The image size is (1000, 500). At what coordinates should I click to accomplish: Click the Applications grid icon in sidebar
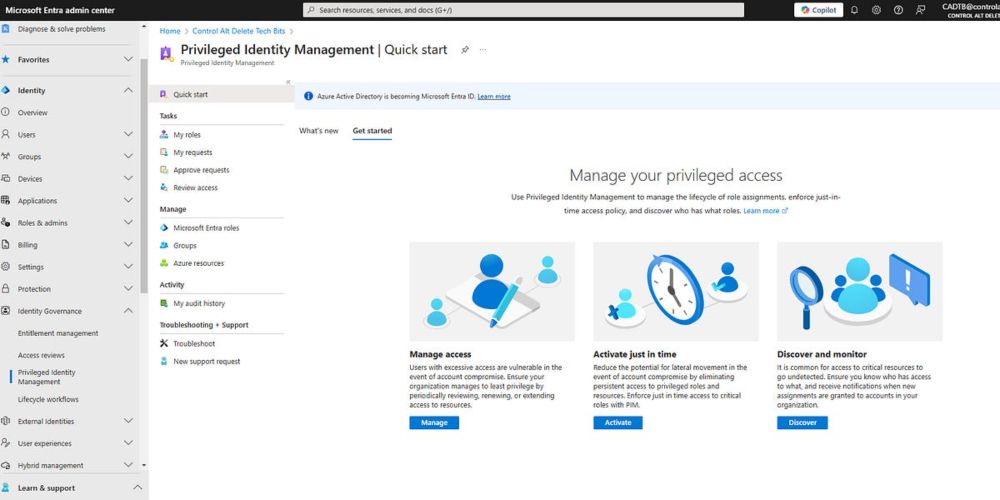[6, 200]
